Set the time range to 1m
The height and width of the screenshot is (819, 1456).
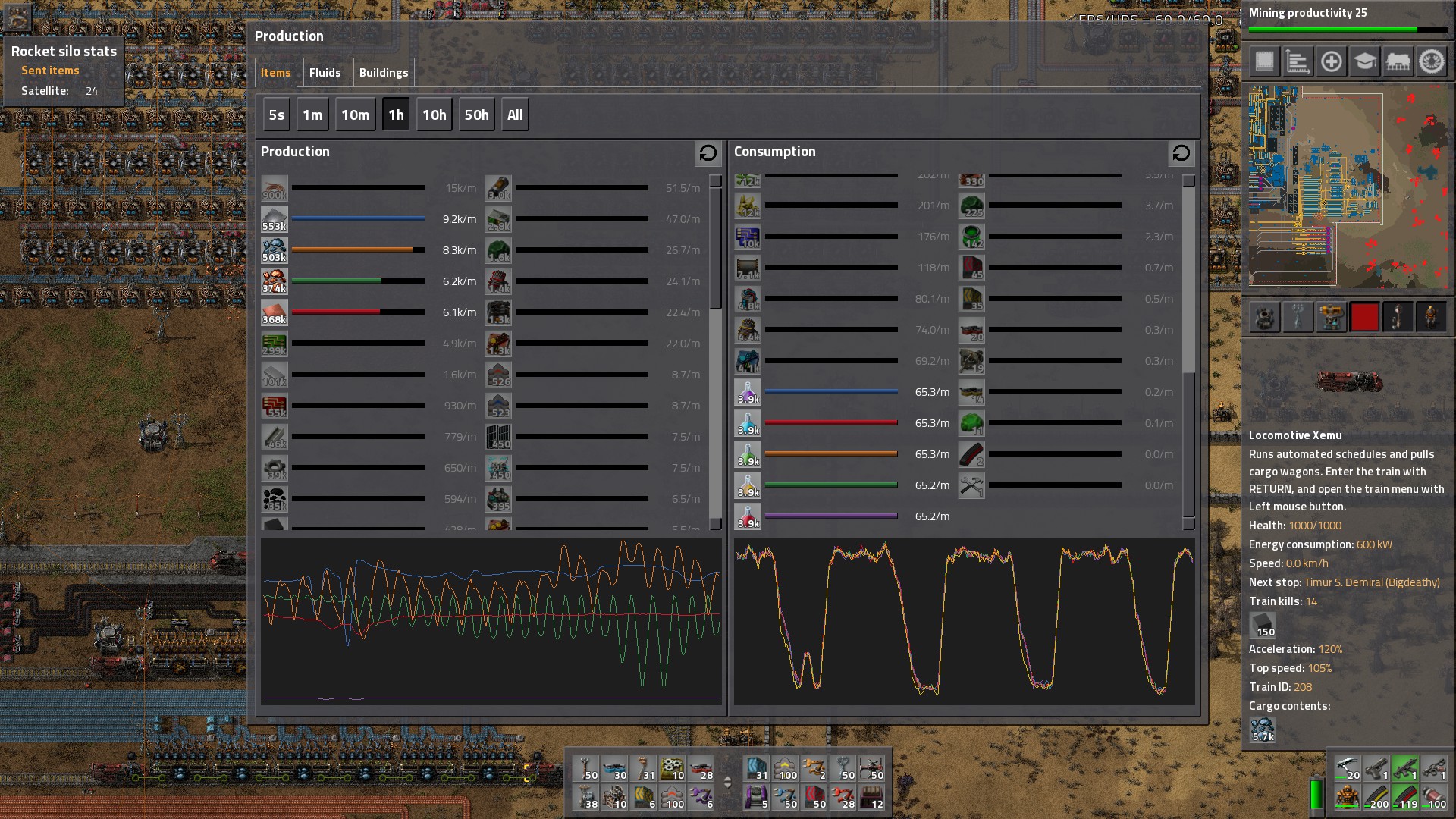click(x=312, y=115)
